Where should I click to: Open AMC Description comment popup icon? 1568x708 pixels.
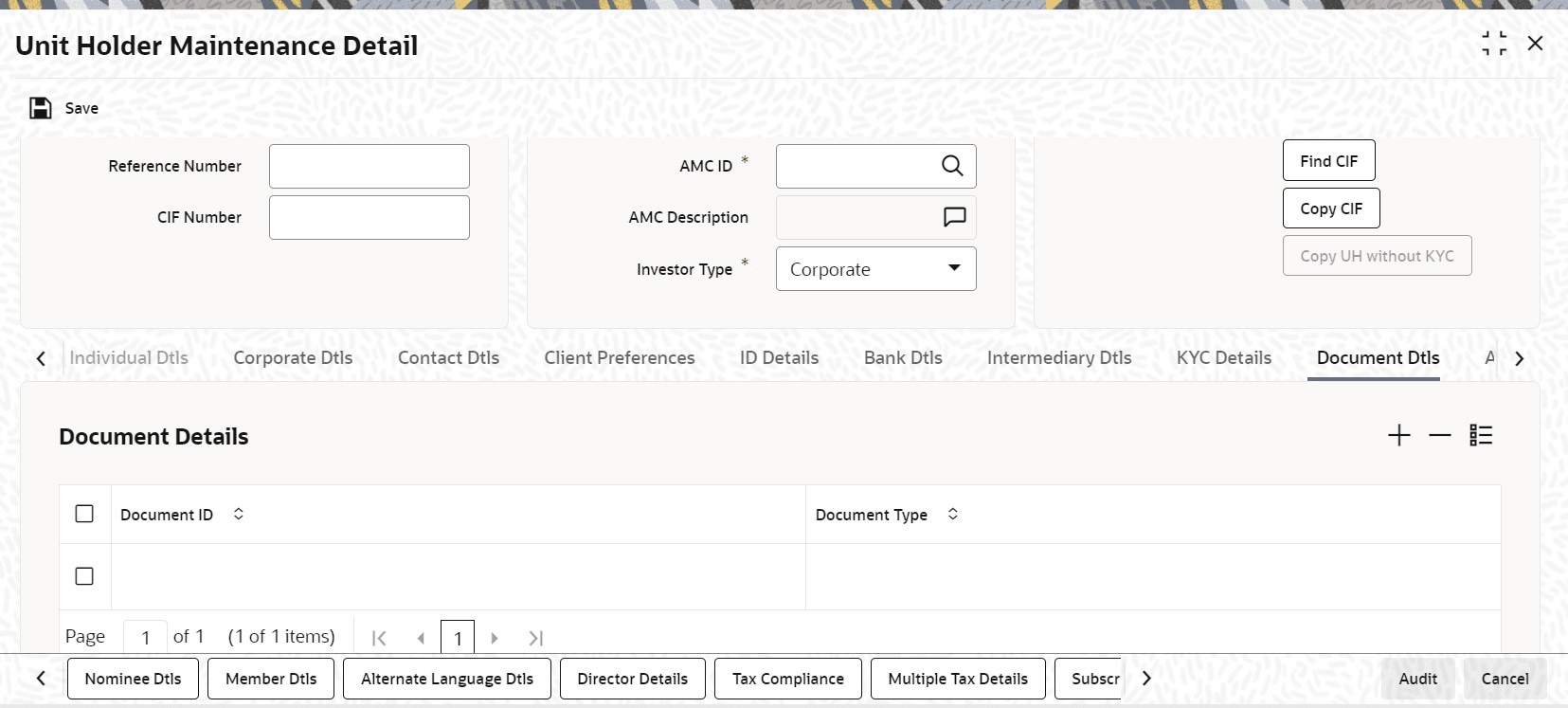pyautogui.click(x=954, y=217)
